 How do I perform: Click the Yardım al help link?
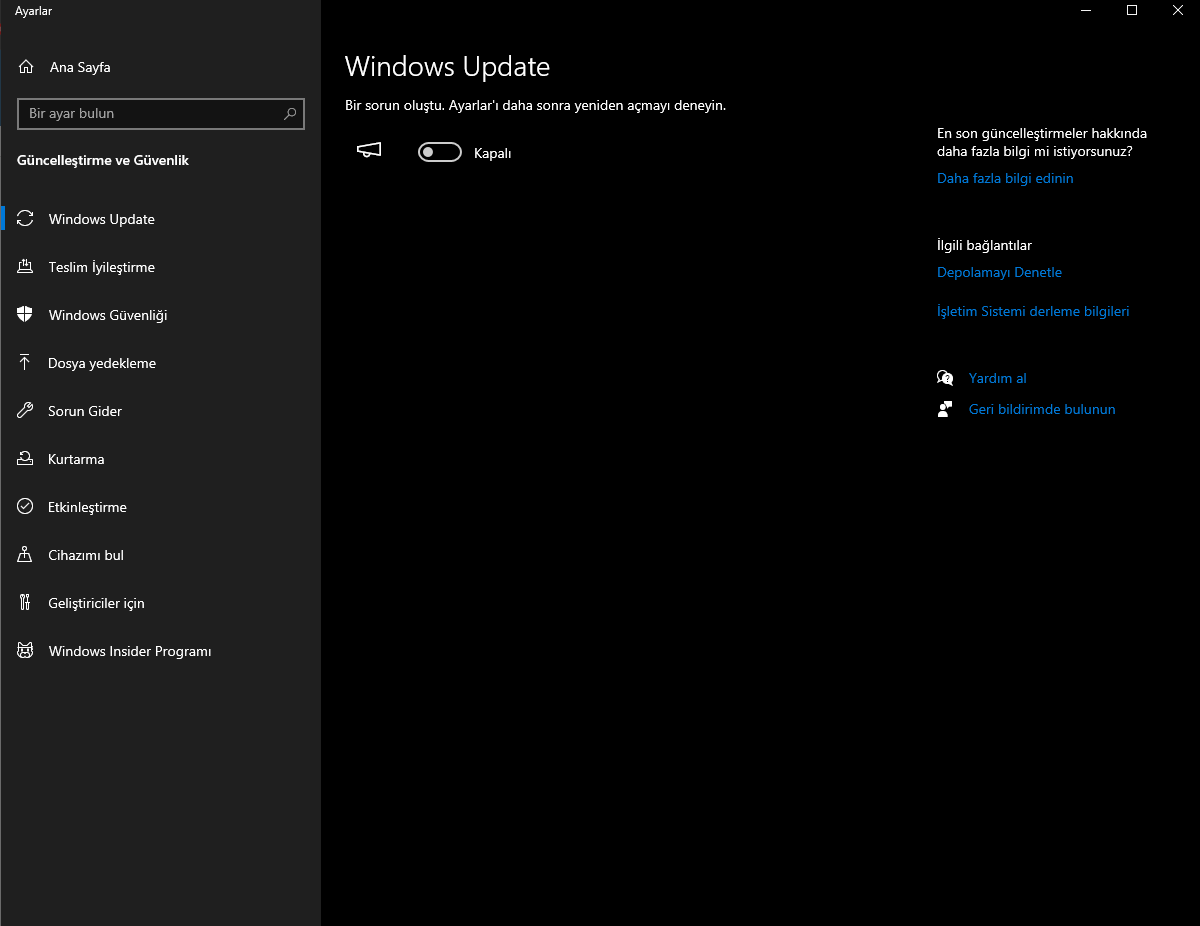pyautogui.click(x=997, y=378)
